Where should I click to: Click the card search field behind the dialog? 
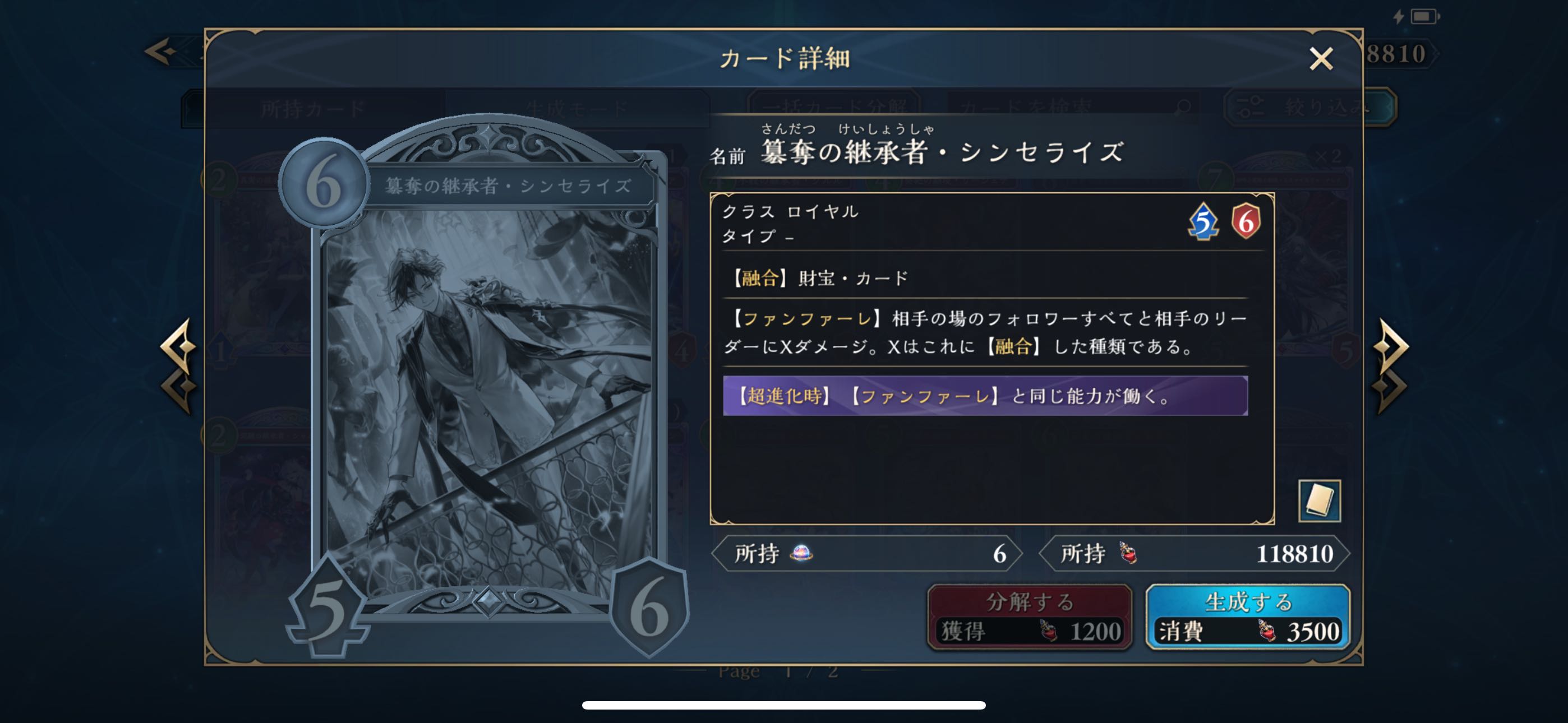point(1072,108)
